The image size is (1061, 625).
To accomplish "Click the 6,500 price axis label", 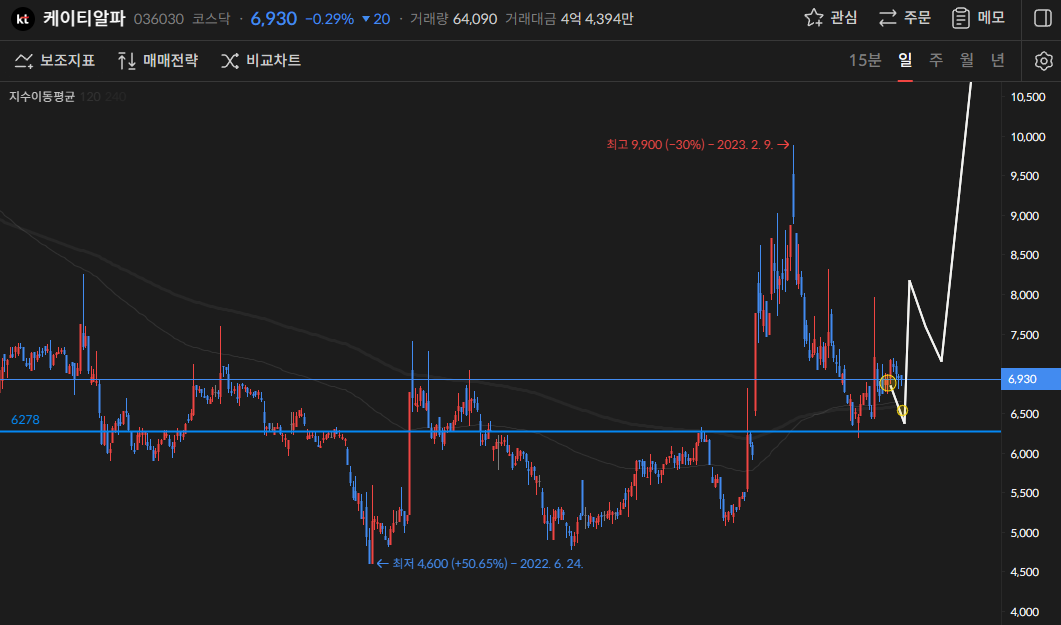I will (1024, 415).
